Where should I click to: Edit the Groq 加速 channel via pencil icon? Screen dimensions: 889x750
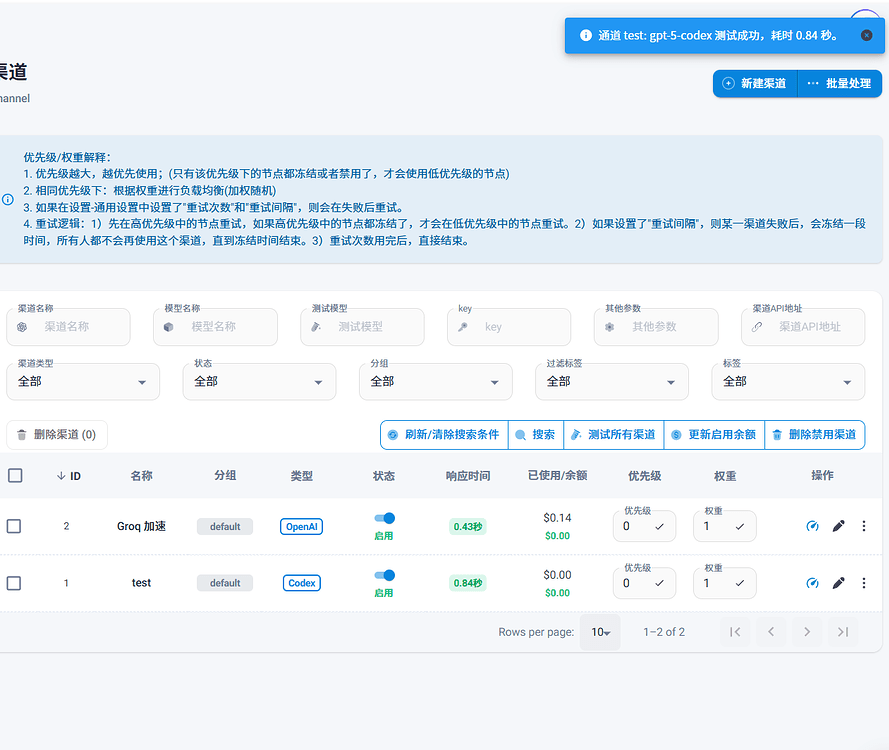839,526
